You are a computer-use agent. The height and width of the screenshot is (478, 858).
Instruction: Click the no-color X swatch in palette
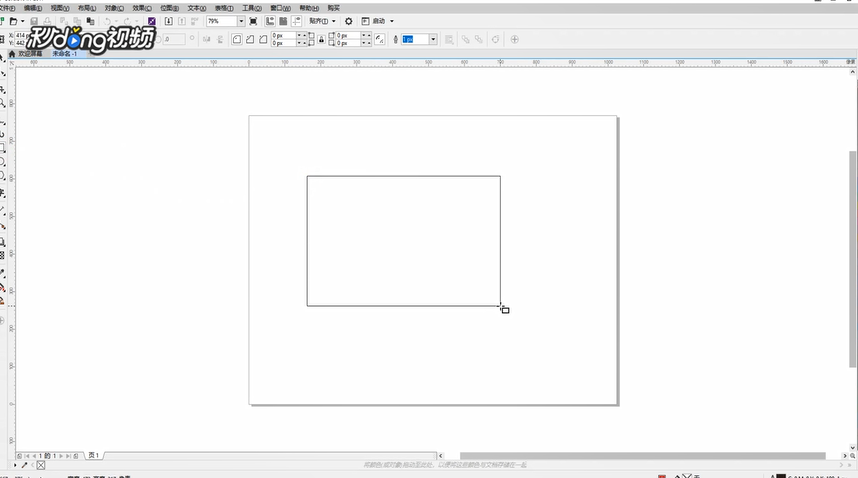[40, 465]
